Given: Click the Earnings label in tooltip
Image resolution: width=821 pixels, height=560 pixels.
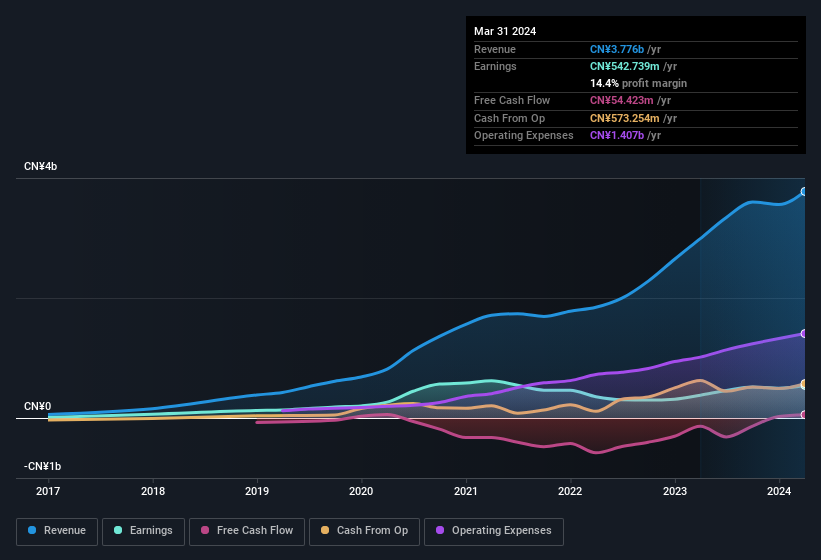Looking at the screenshot, I should pos(495,66).
